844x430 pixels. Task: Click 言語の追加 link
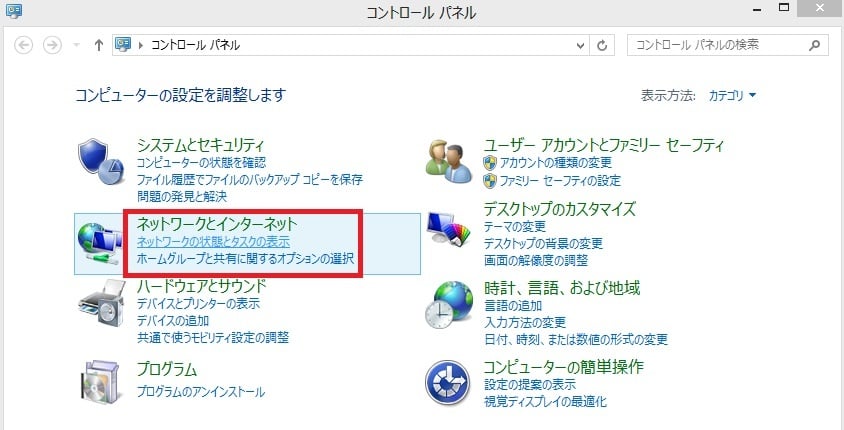point(513,306)
